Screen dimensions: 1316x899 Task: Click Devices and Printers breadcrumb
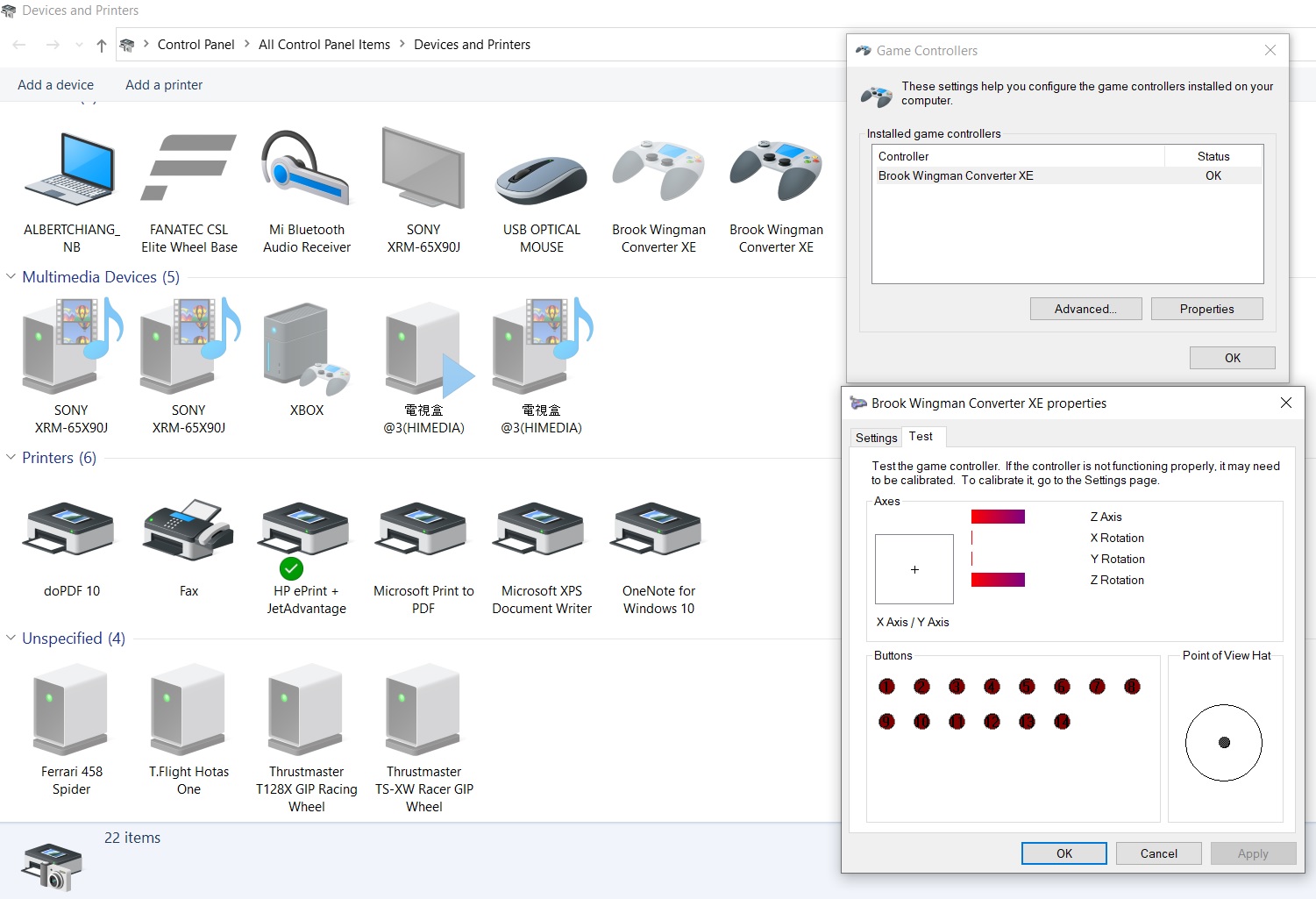point(472,45)
